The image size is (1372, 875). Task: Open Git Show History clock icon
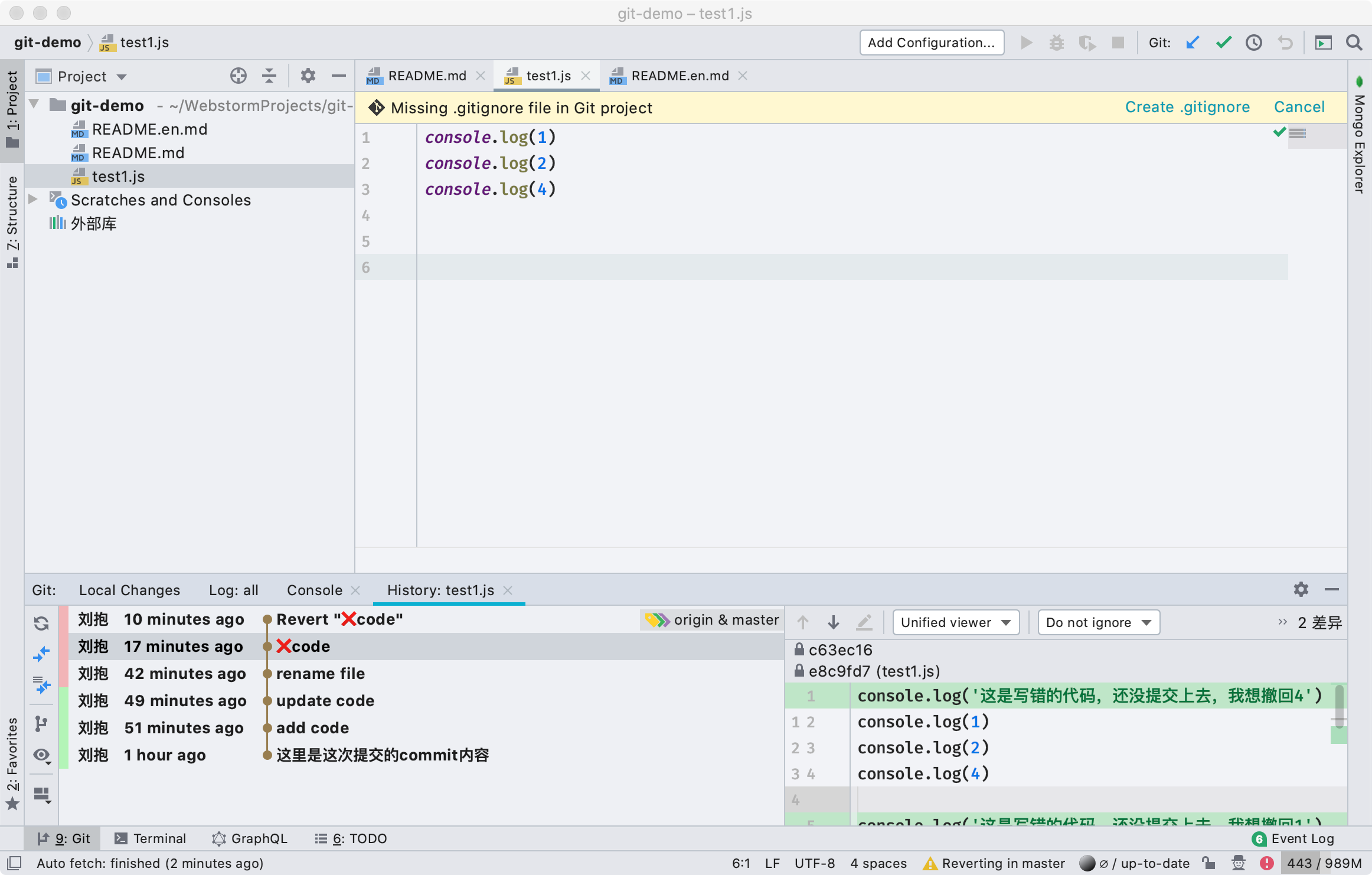point(1254,43)
